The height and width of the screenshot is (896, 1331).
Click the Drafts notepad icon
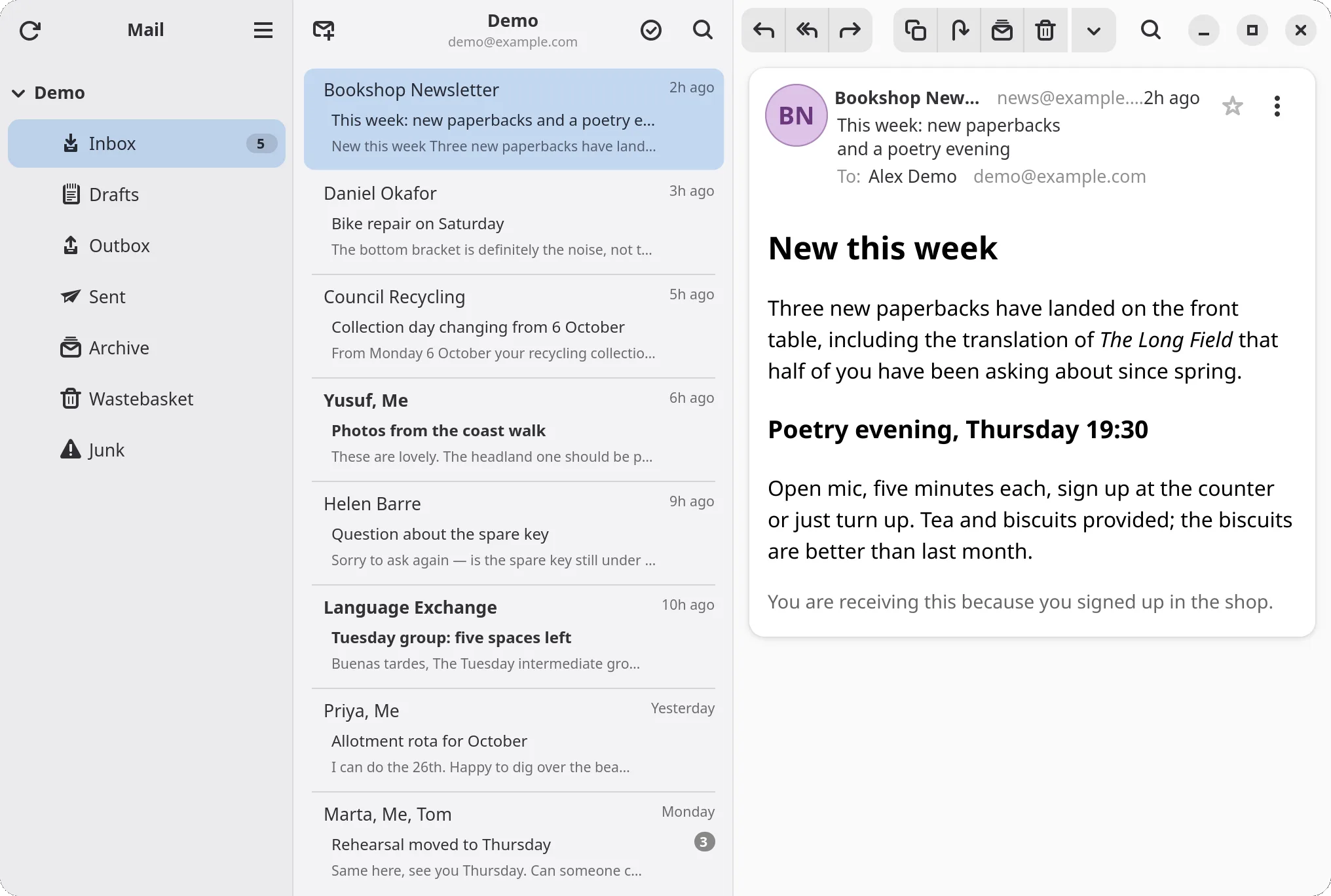(x=71, y=194)
